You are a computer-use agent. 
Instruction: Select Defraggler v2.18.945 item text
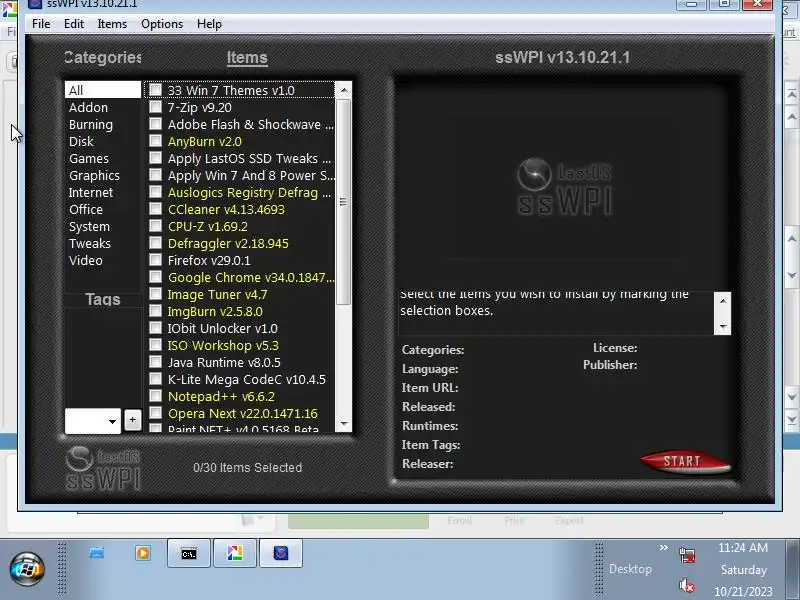pyautogui.click(x=228, y=244)
